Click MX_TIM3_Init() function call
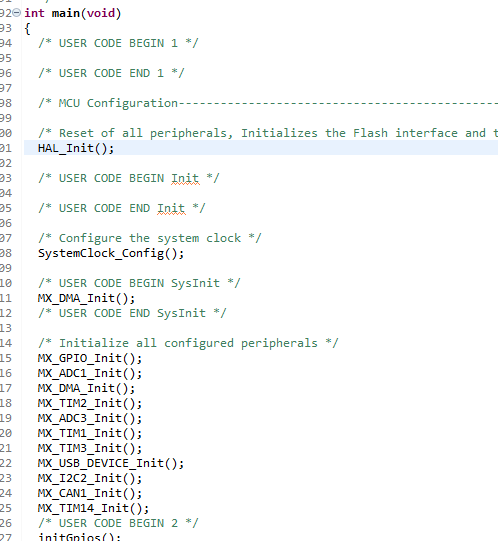 tap(90, 449)
